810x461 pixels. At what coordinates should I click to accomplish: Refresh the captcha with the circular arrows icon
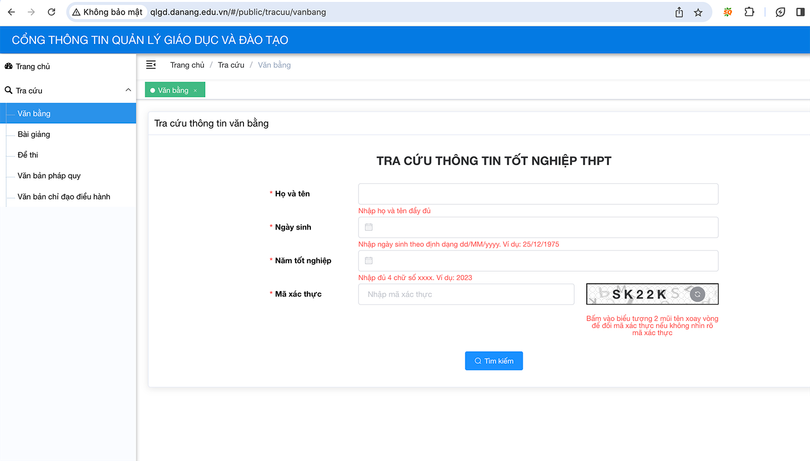697,294
